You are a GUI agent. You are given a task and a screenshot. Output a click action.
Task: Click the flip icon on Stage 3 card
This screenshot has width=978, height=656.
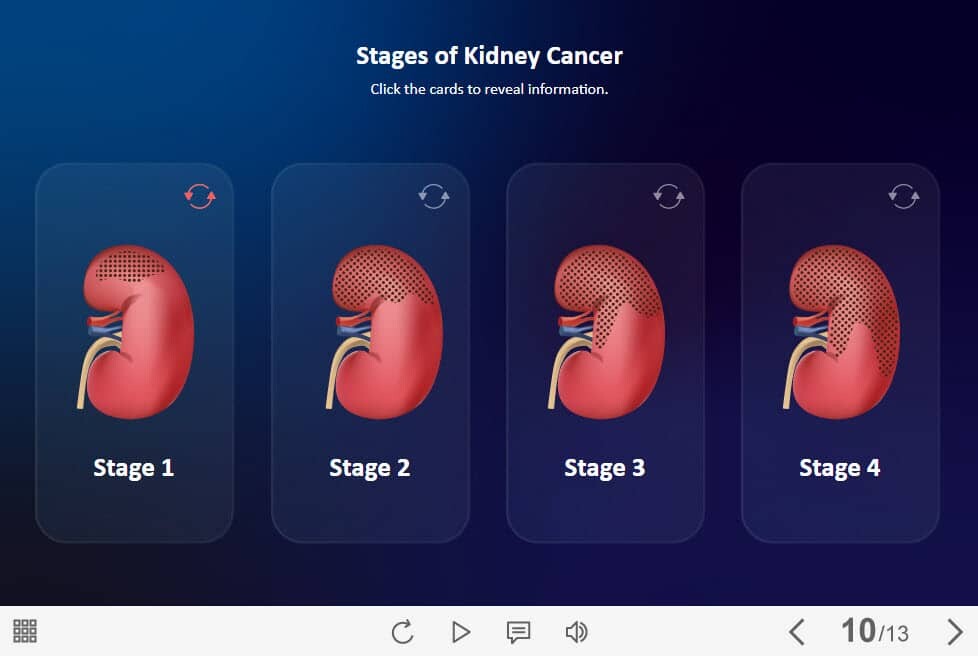pos(669,196)
